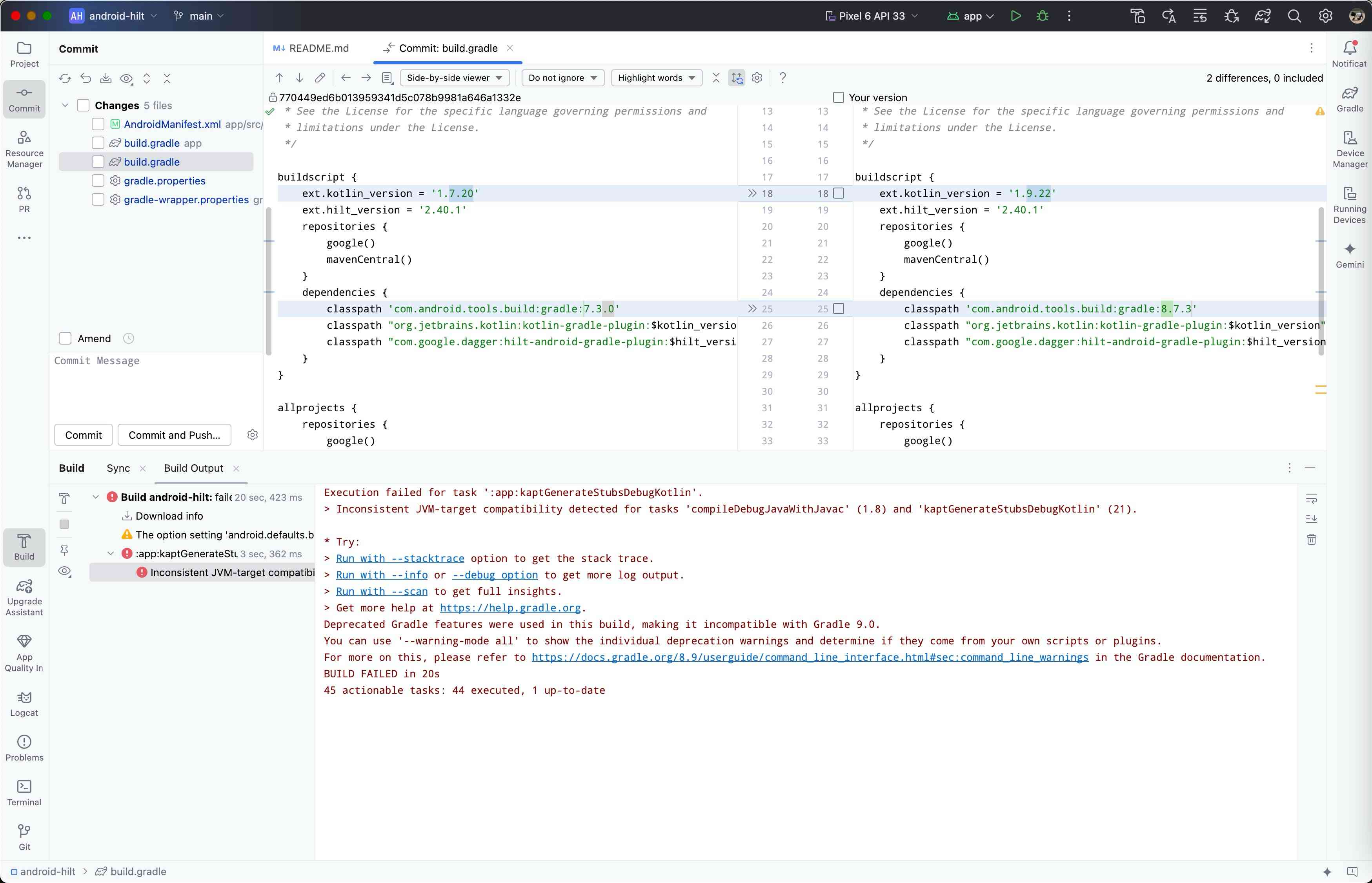Click the Run app play icon

coord(1015,16)
